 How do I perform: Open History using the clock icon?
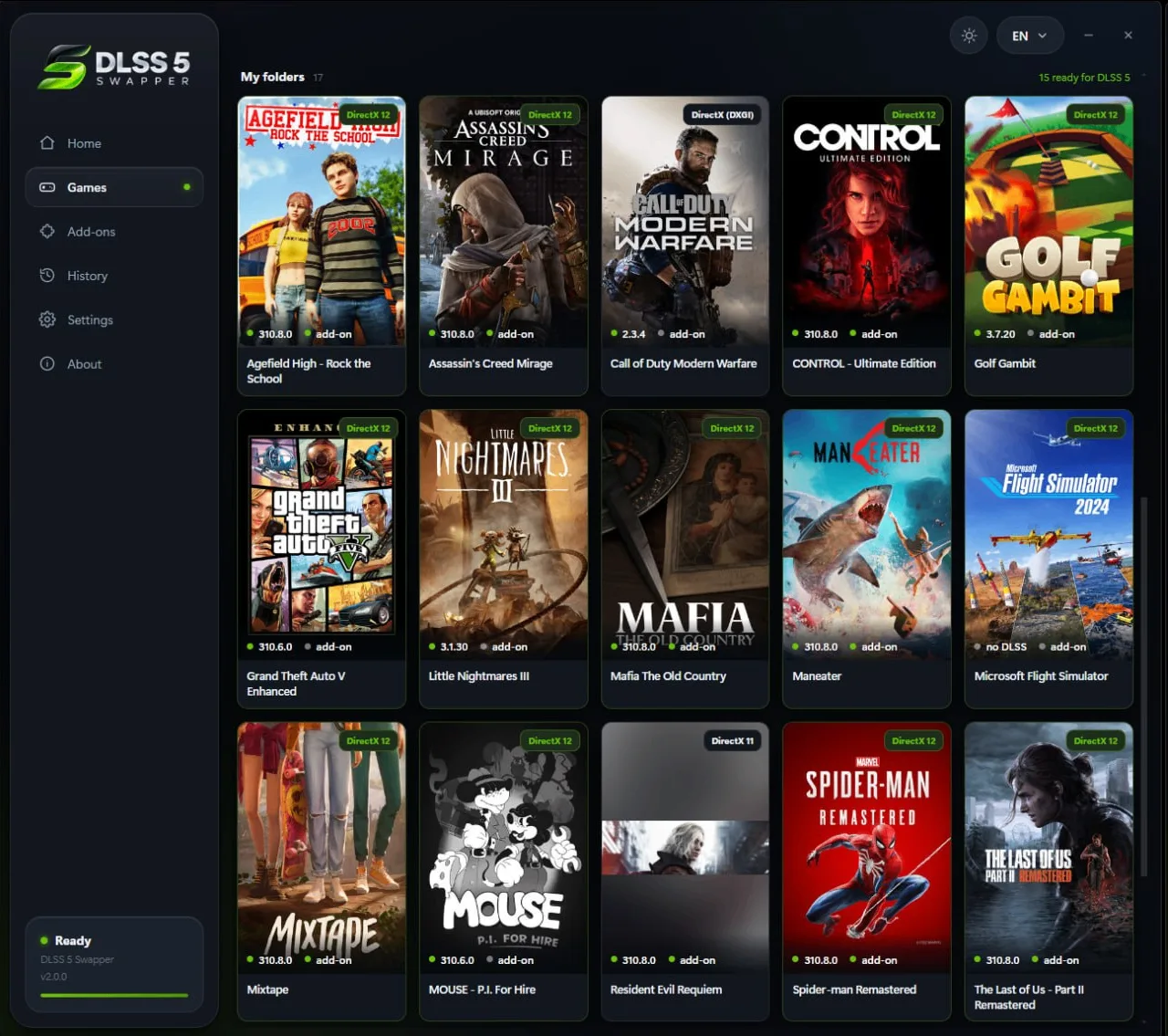click(x=47, y=276)
